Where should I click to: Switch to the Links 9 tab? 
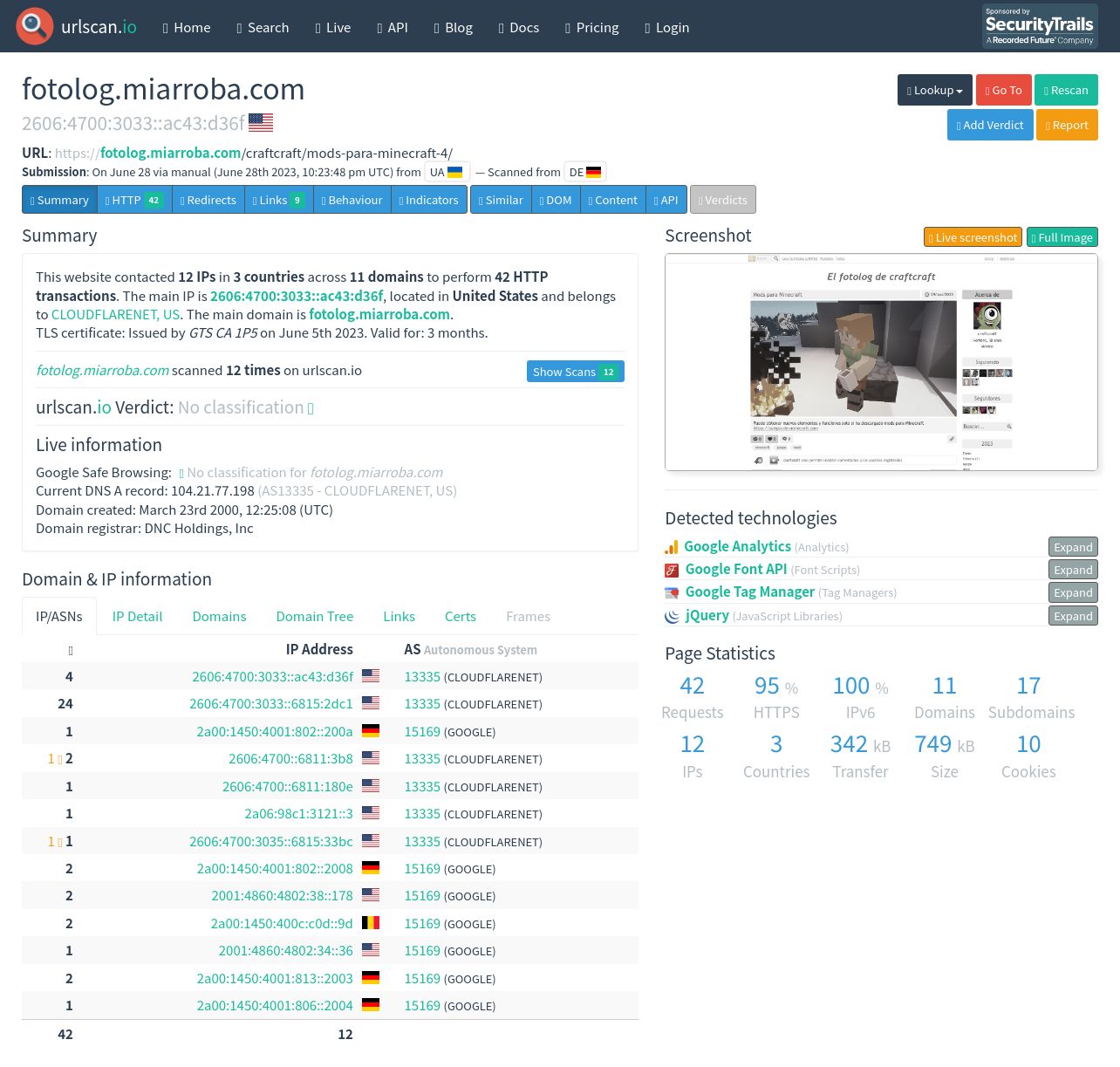click(x=279, y=200)
